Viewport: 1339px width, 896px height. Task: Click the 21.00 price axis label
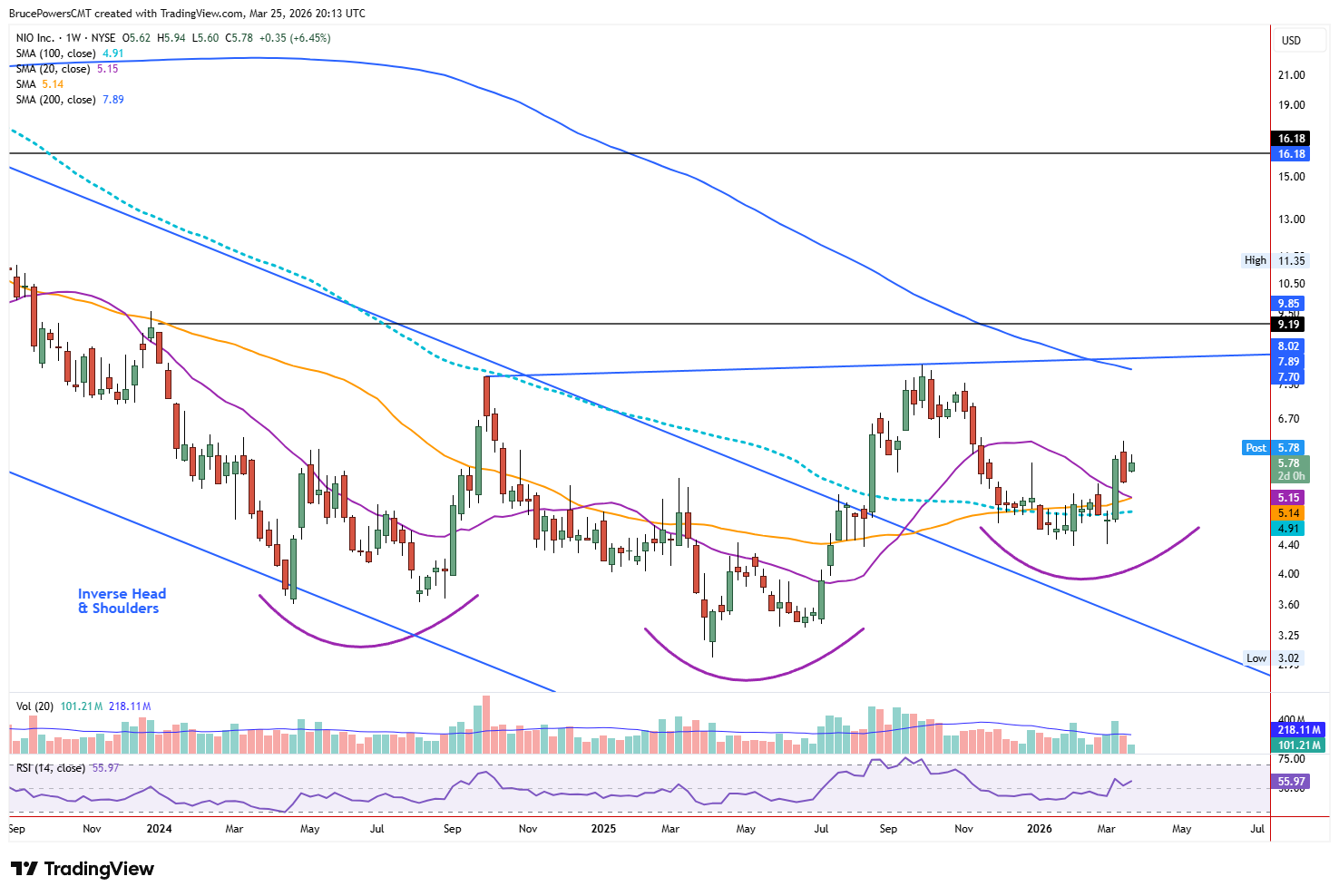(x=1291, y=75)
